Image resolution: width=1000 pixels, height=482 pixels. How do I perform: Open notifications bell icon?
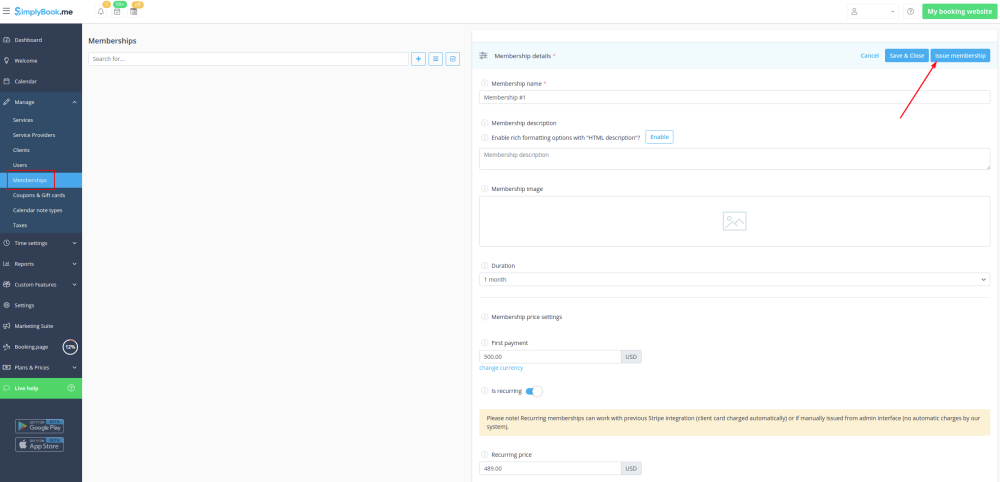(x=101, y=12)
